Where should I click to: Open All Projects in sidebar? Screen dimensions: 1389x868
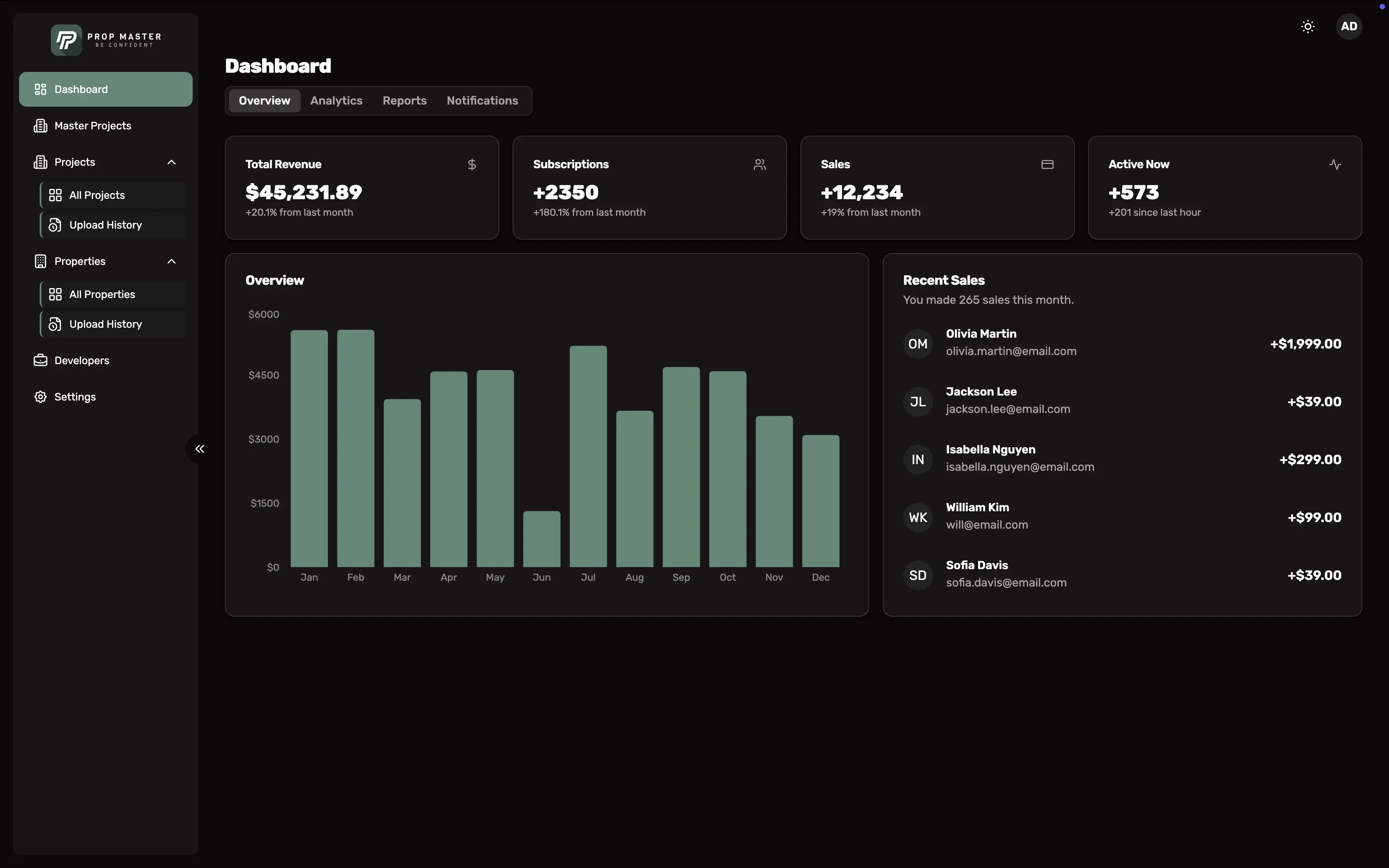[x=97, y=195]
